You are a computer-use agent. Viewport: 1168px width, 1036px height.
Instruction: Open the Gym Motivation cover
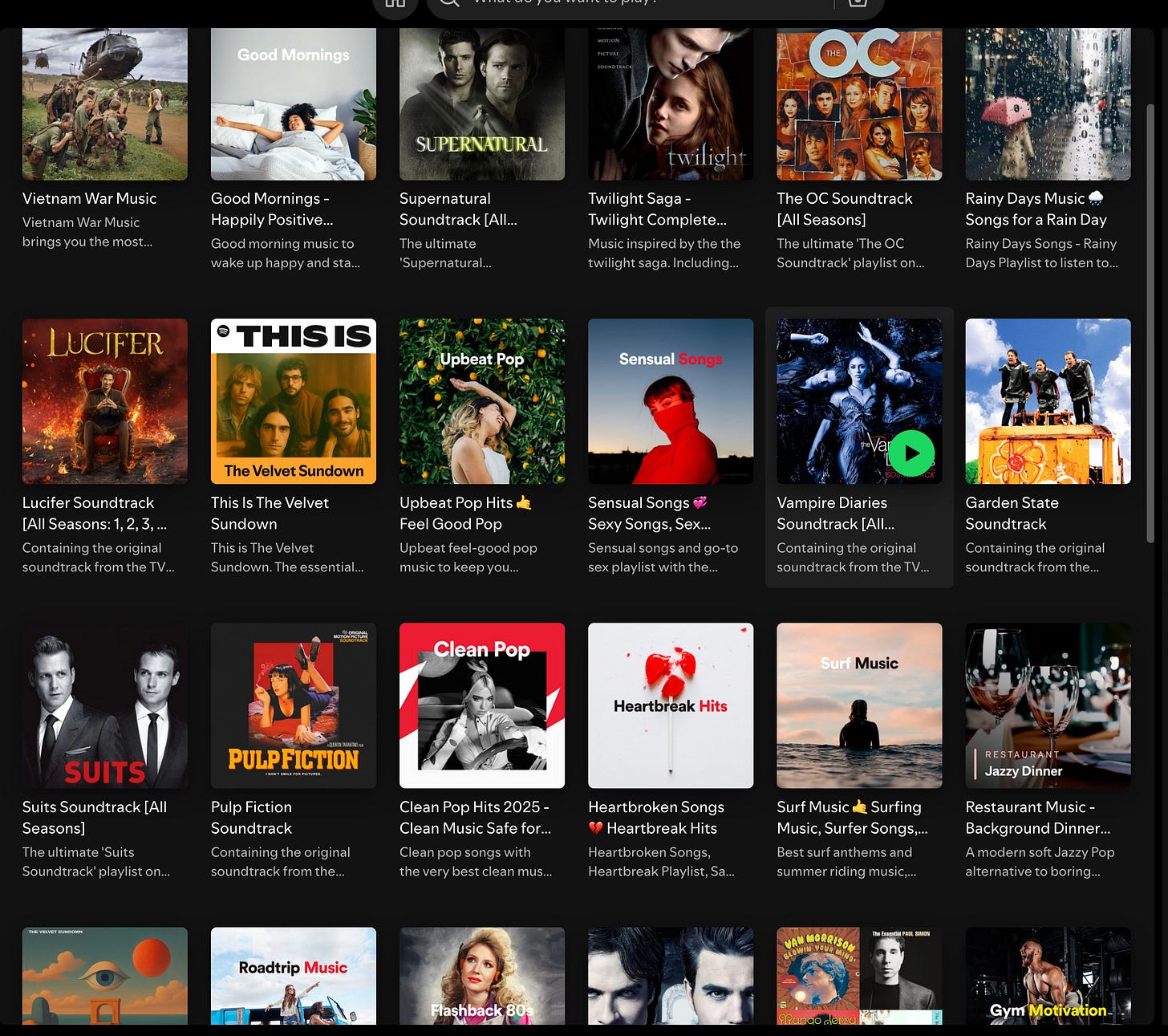click(x=1048, y=976)
